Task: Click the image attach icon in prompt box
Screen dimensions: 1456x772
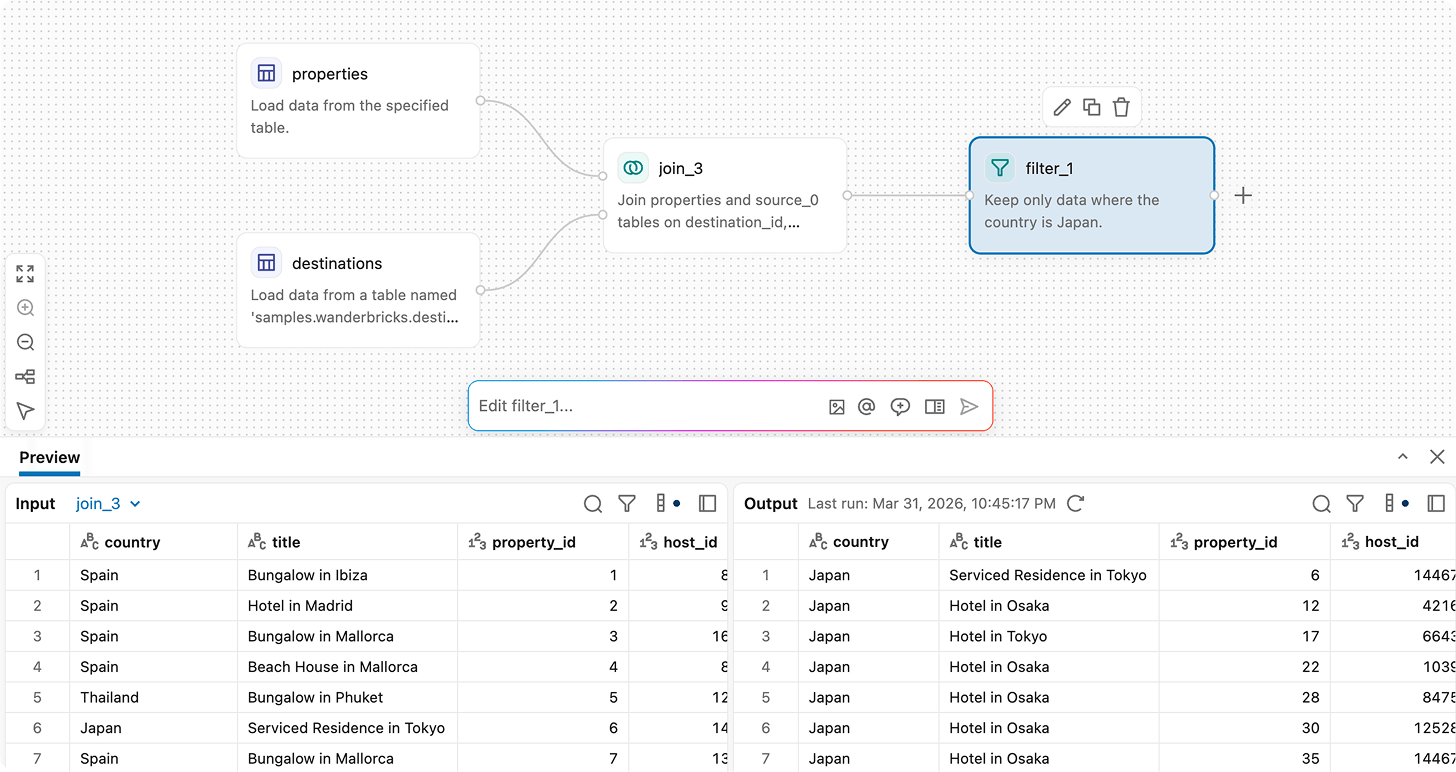Action: pyautogui.click(x=837, y=407)
